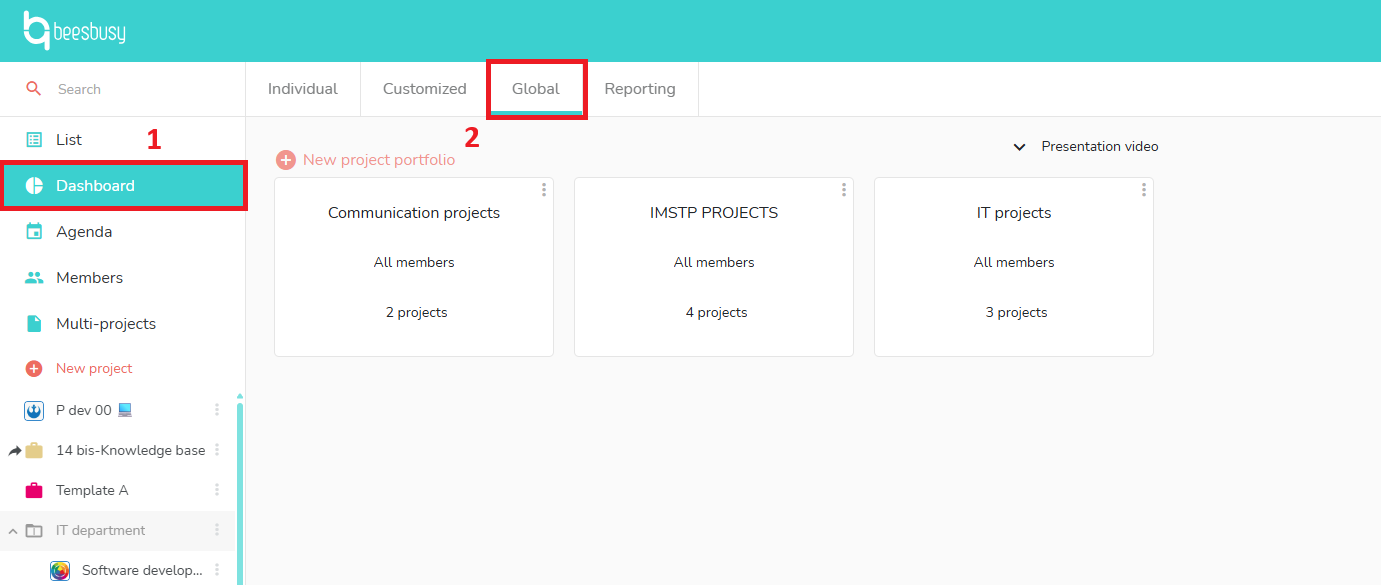Viewport: 1381px width, 585px height.
Task: Switch to the Individual tab
Action: click(302, 88)
